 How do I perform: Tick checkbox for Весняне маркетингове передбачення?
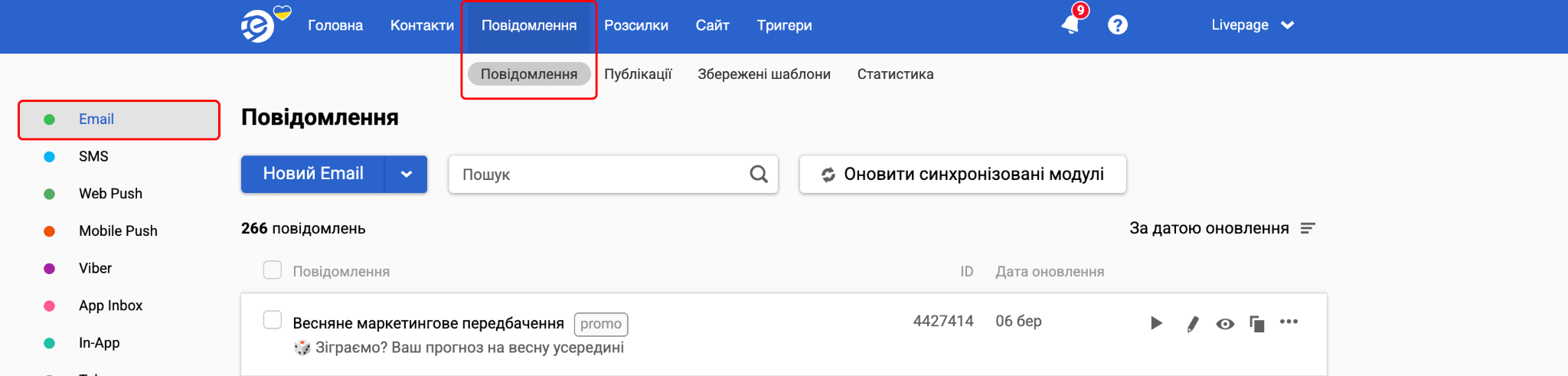click(x=273, y=319)
